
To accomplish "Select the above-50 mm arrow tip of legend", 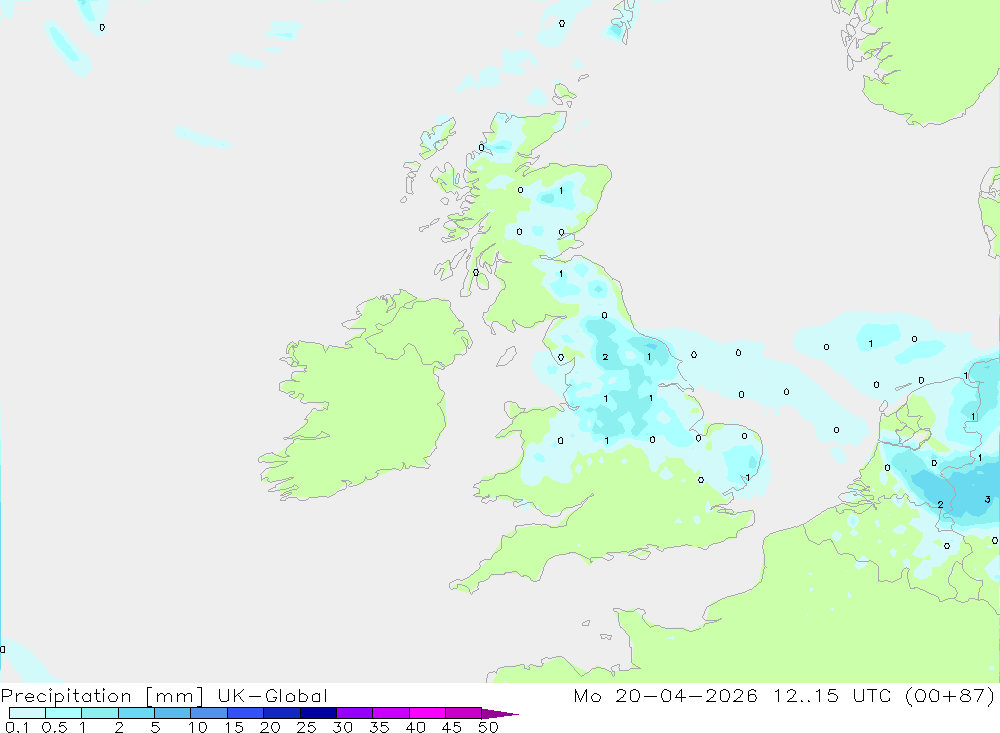I will coord(500,714).
